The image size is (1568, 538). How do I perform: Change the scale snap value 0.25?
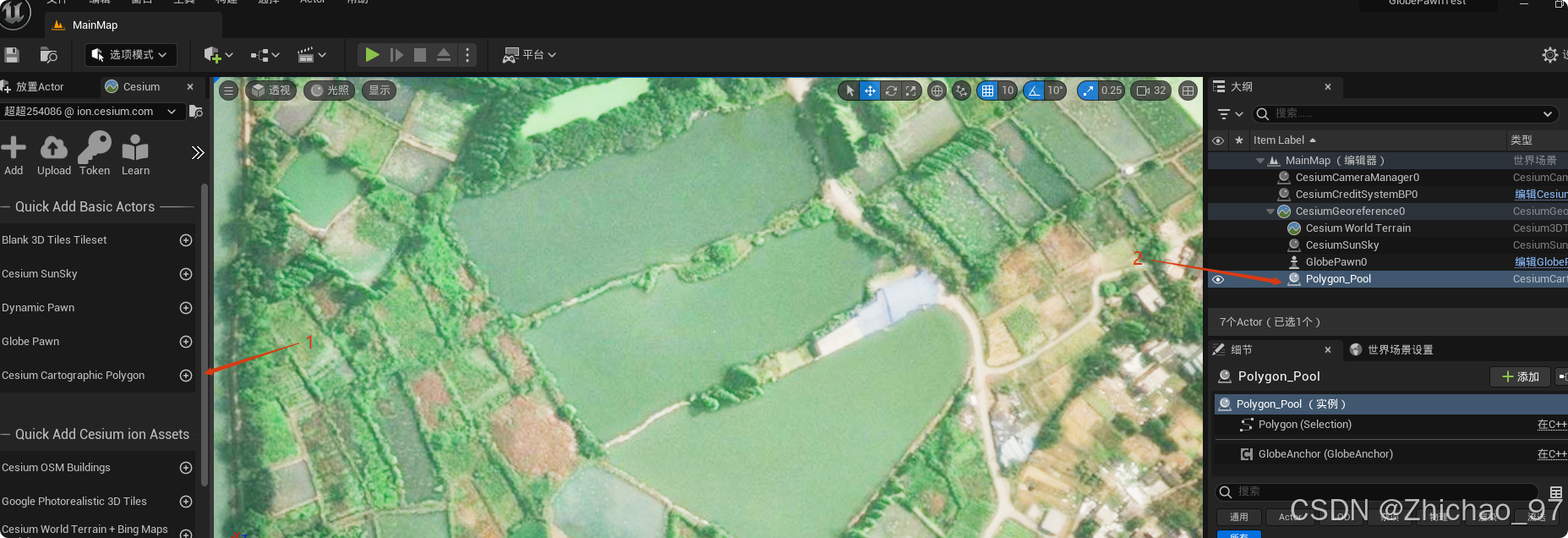pyautogui.click(x=1112, y=91)
